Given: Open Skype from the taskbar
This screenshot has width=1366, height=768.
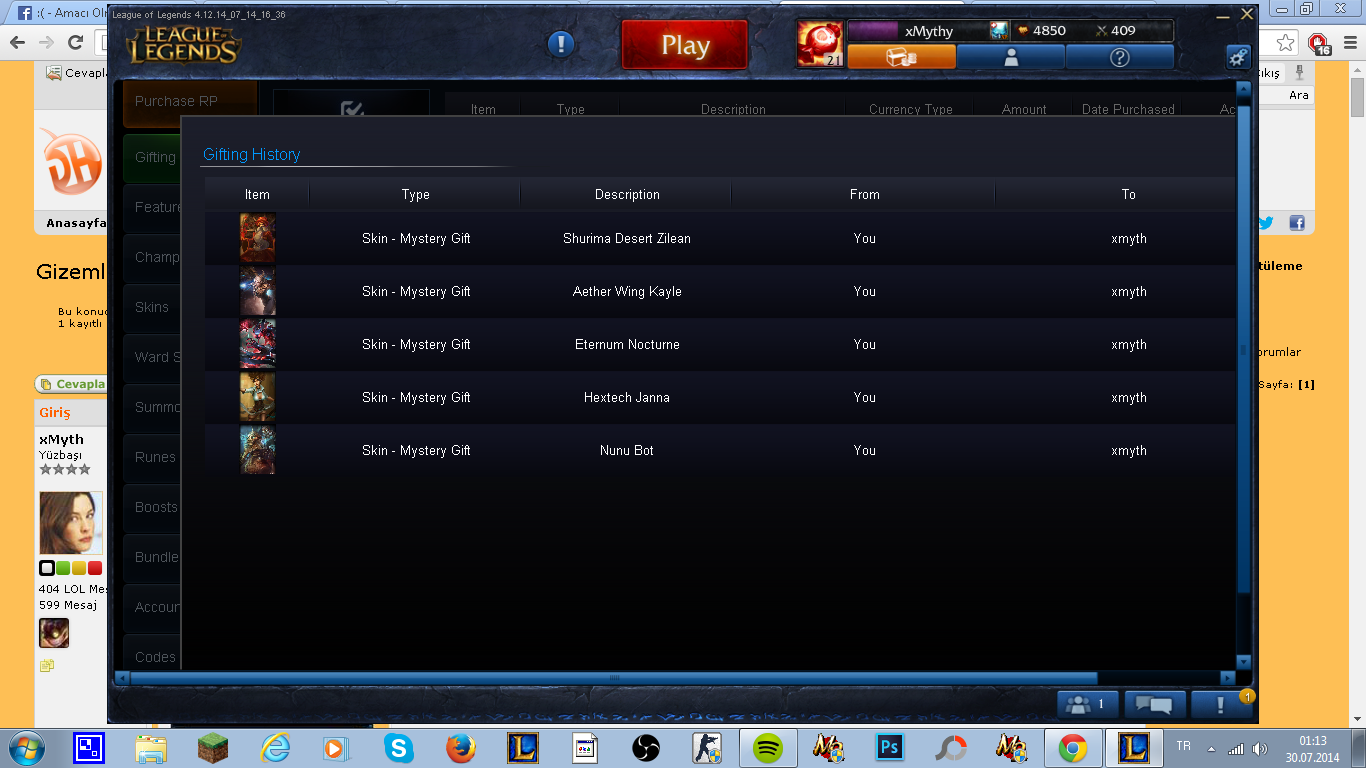Looking at the screenshot, I should point(399,748).
